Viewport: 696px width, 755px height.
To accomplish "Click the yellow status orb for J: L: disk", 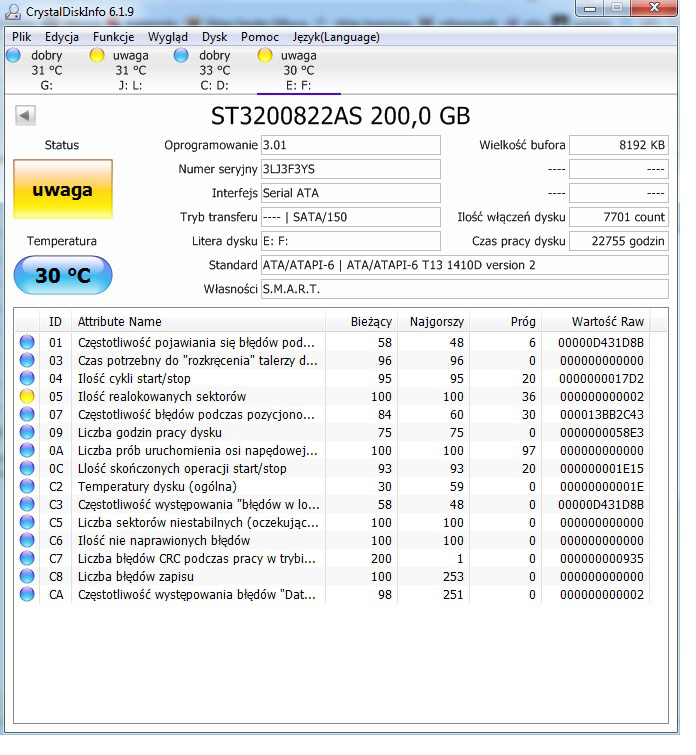I will click(97, 55).
